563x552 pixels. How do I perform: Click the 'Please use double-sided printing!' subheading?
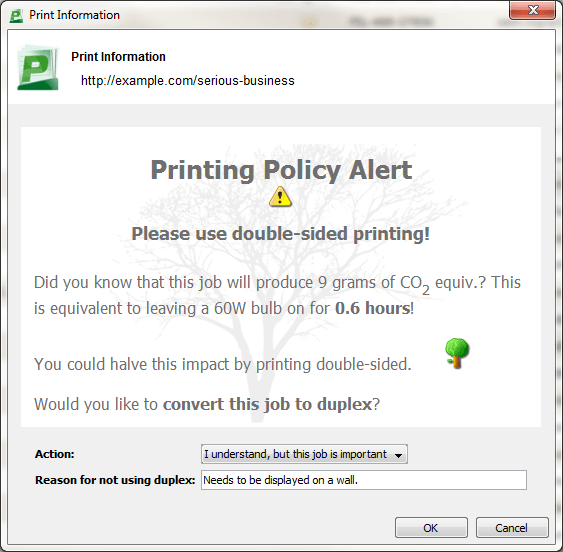tap(280, 234)
